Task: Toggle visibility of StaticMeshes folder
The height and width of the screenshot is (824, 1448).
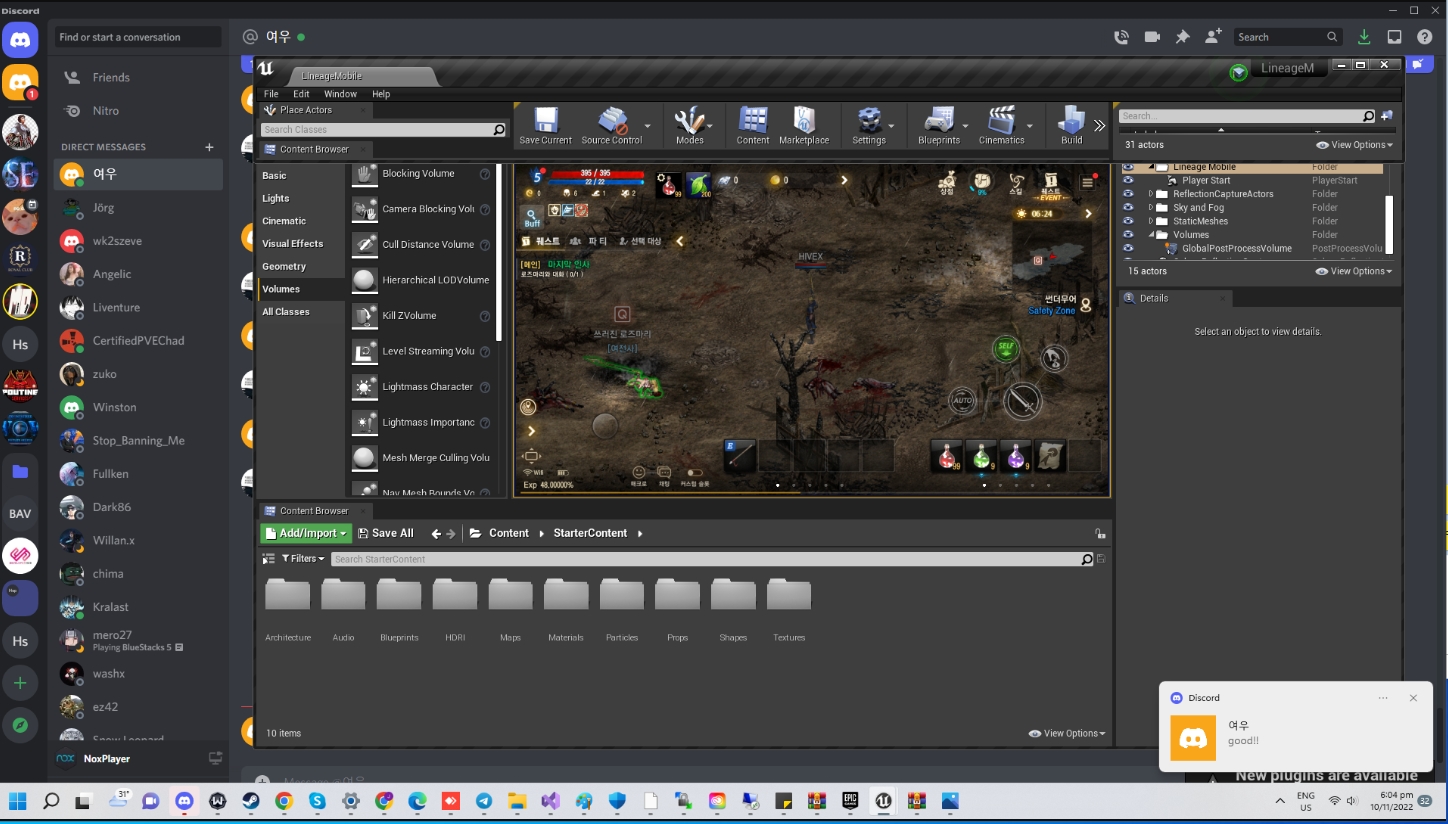Action: tap(1128, 221)
